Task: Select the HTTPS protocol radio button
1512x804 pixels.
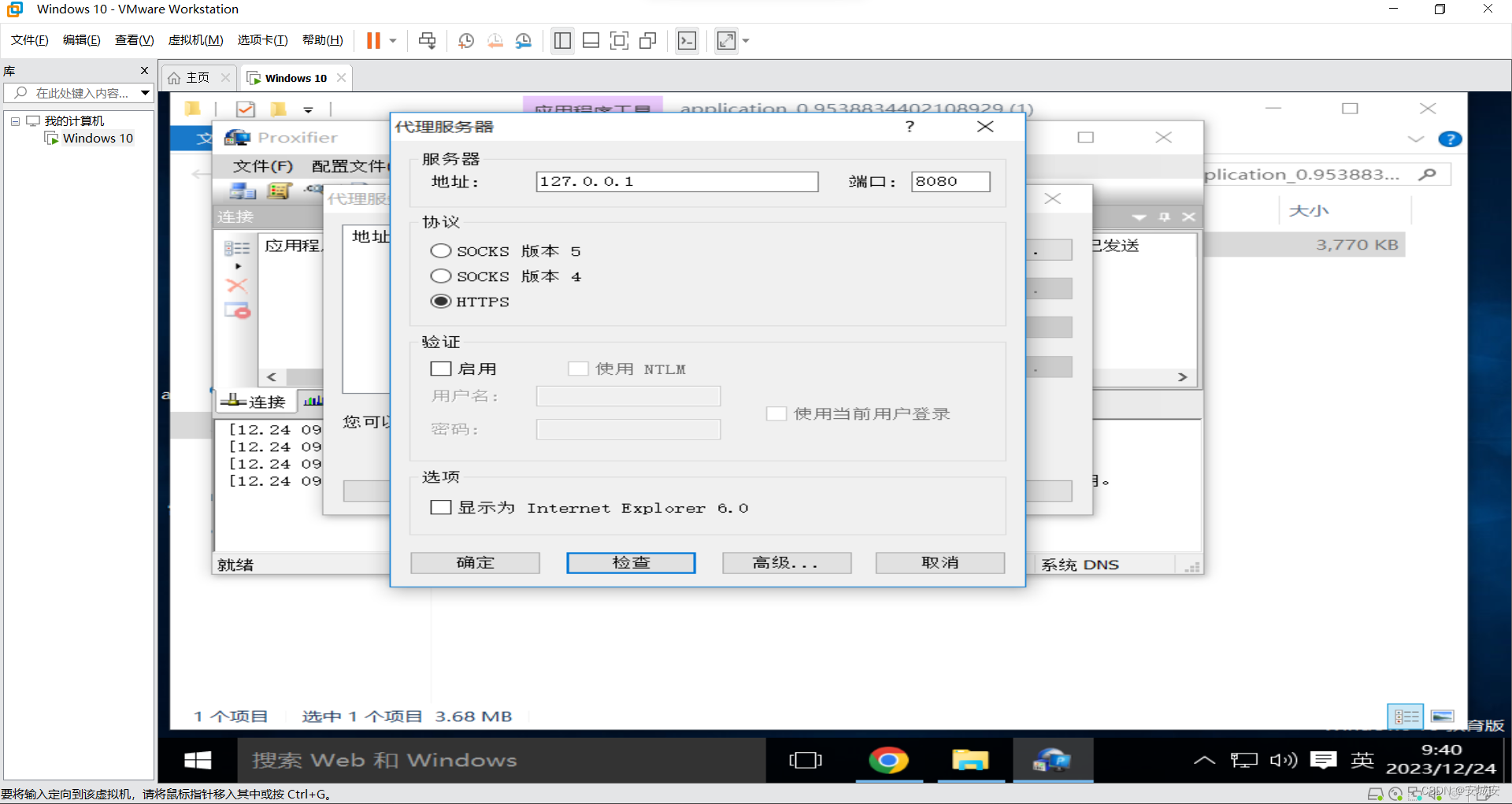Action: click(x=441, y=301)
